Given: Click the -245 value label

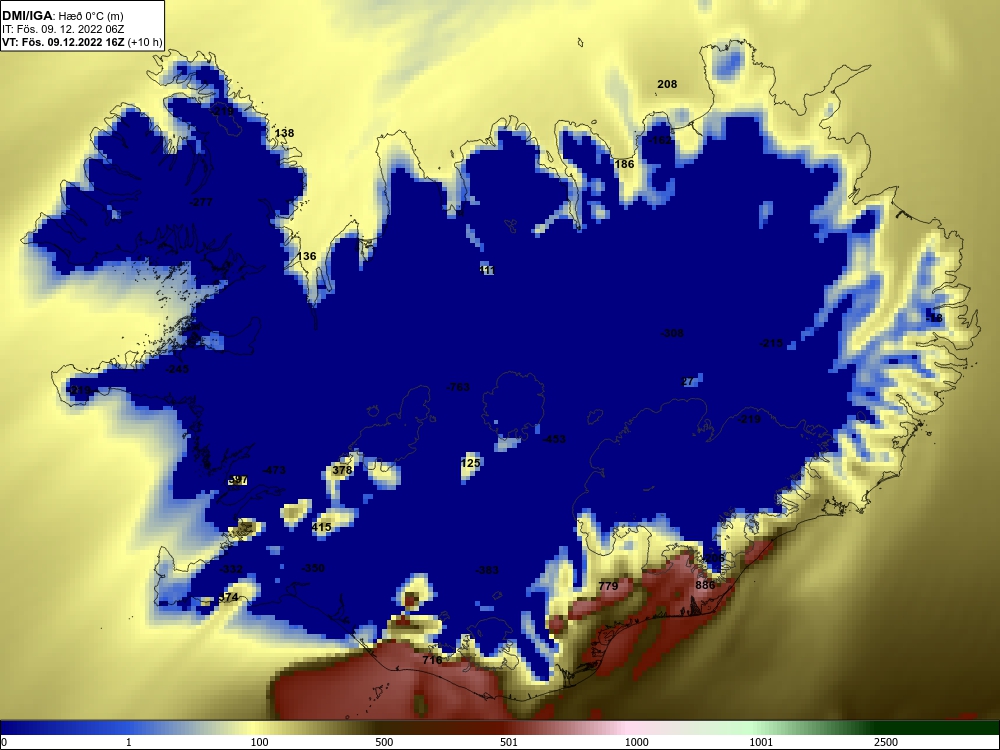Looking at the screenshot, I should click(x=177, y=369).
